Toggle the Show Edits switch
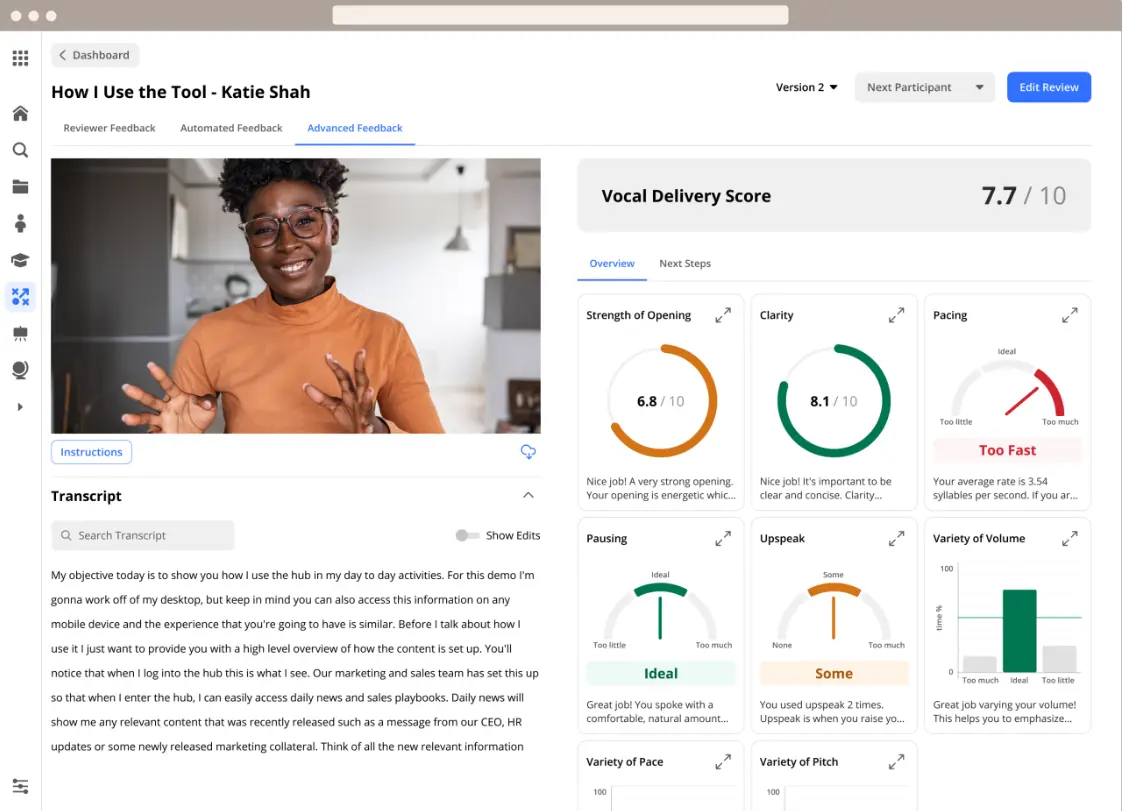Screen dimensions: 1123x811 (467, 535)
